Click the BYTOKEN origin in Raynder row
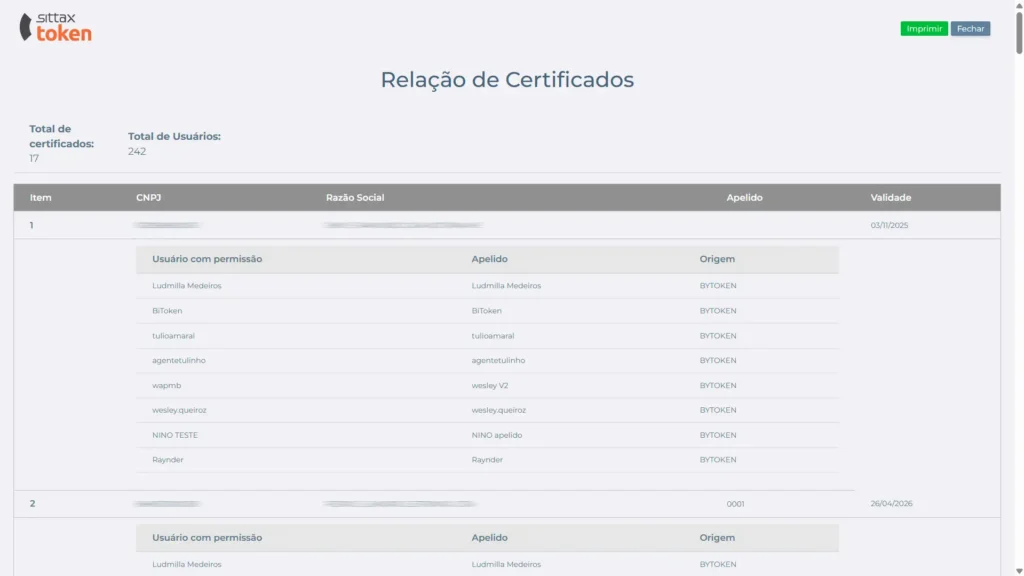 718,460
